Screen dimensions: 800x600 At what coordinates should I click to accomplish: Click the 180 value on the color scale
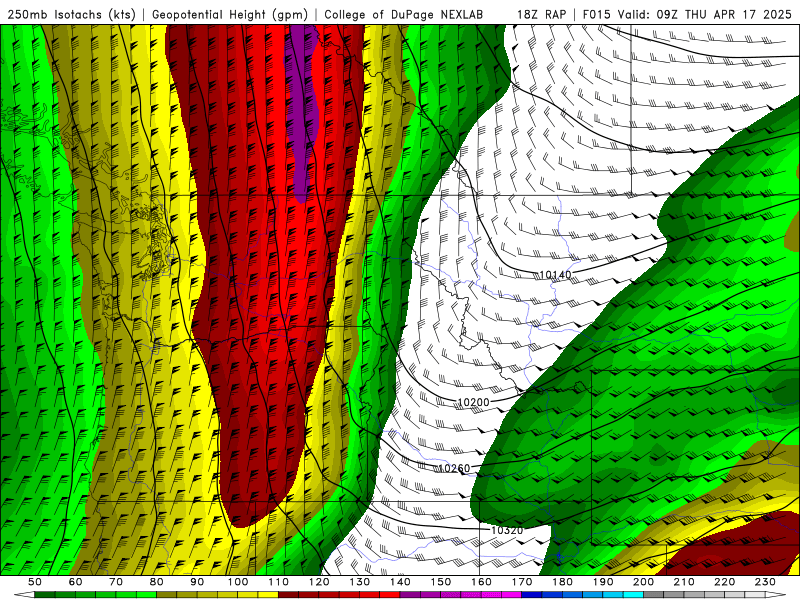[562, 582]
